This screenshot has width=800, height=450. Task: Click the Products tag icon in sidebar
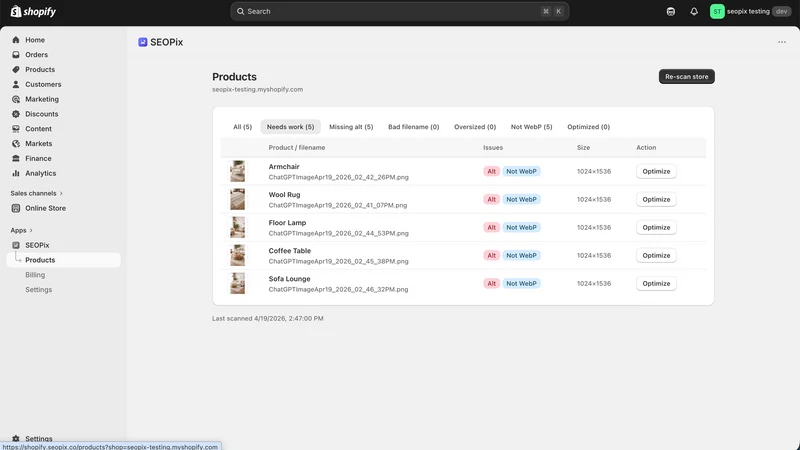(16, 69)
